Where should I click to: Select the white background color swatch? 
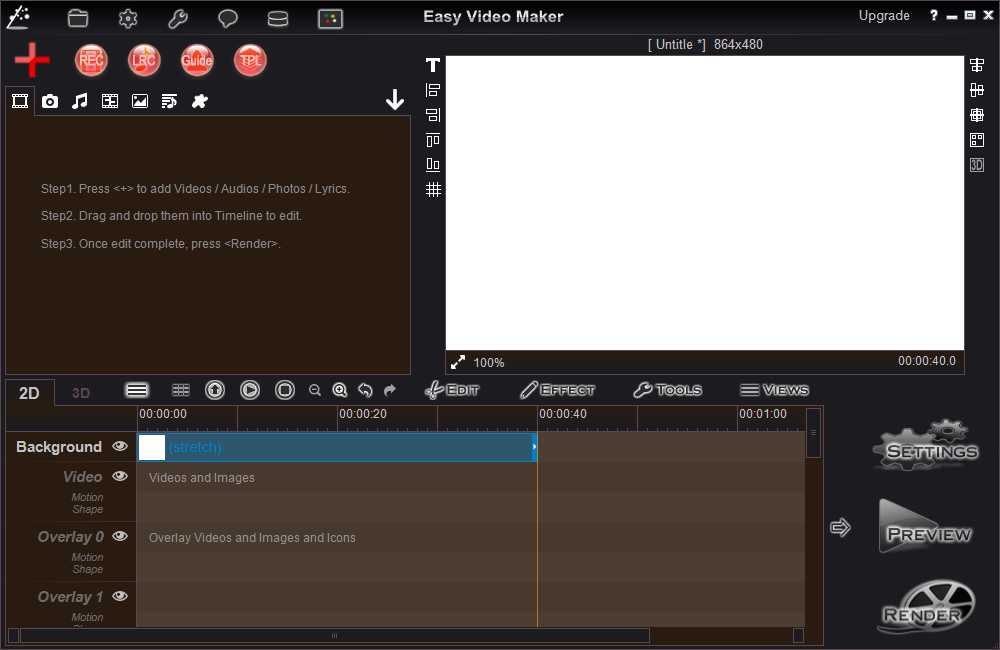click(x=152, y=447)
